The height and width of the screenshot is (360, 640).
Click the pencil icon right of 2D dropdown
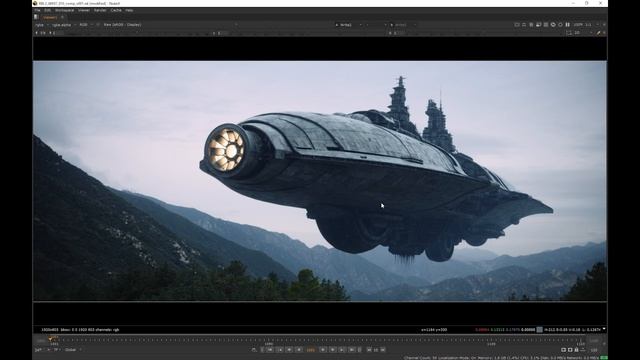pyautogui.click(x=598, y=33)
